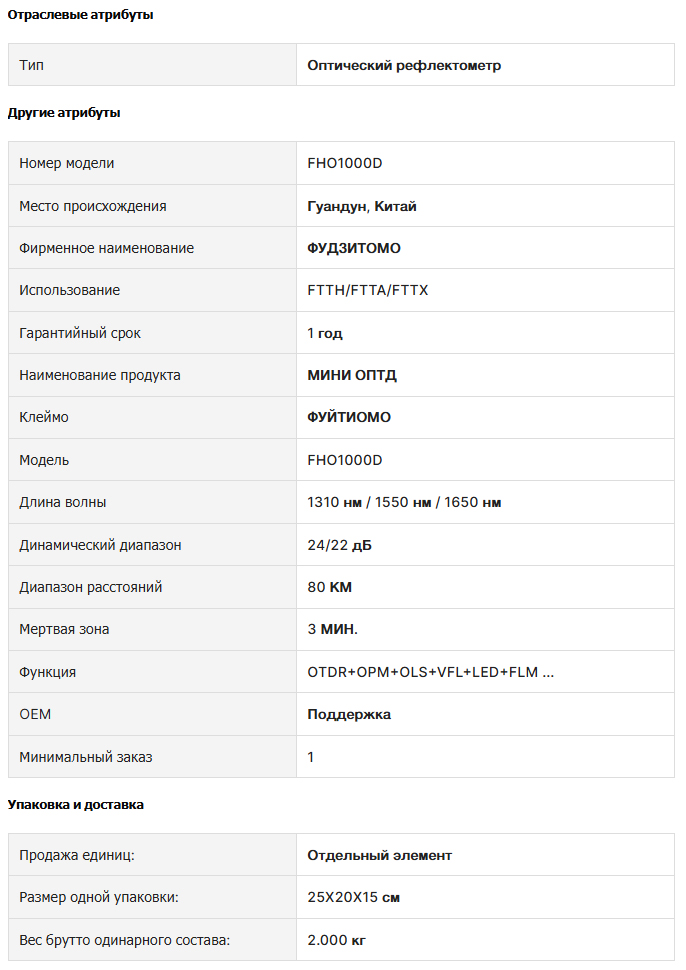
Task: Click the 'ФУЙТИОМО' trademark value
Action: [349, 417]
